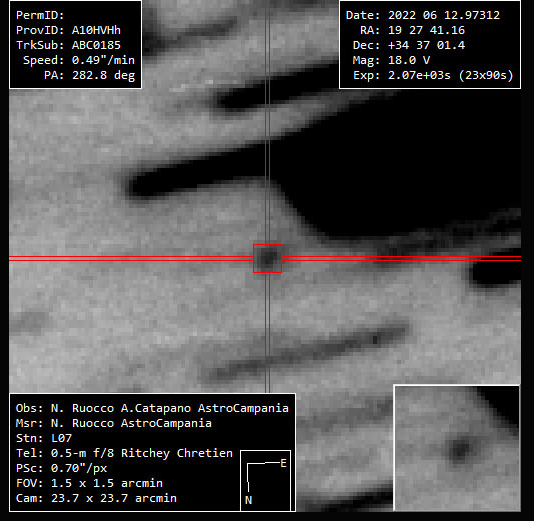Click the Msr line N. Ruocco AstroCampania
The image size is (534, 521).
[114, 423]
